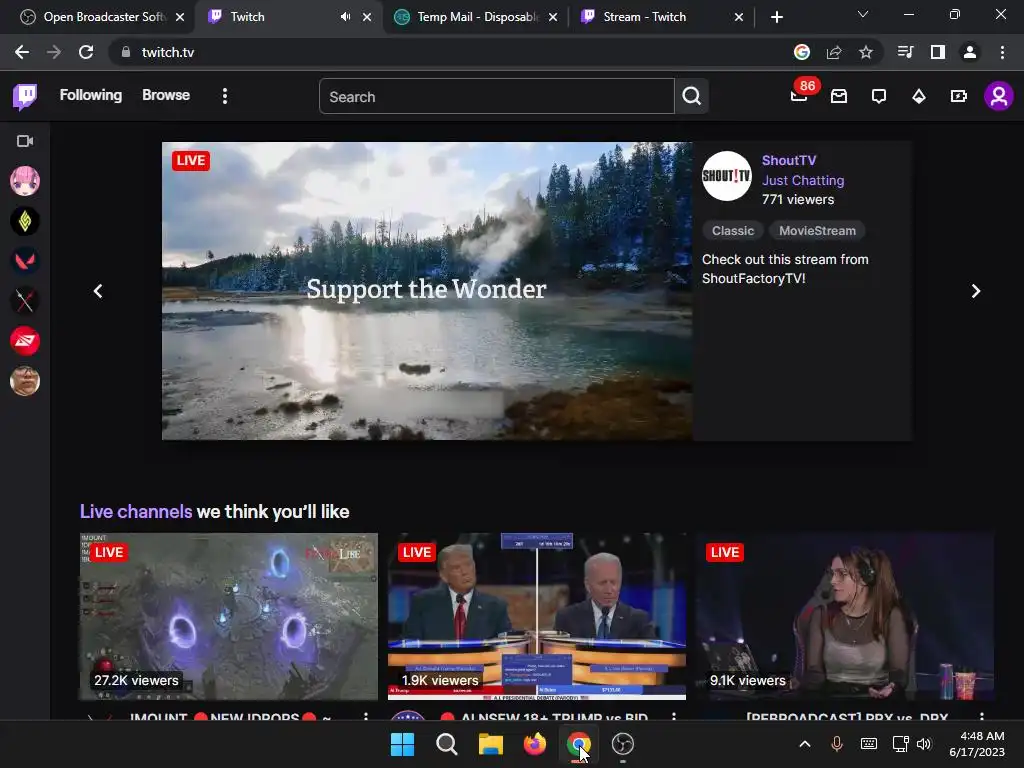
Task: Open the Live channels link
Action: 136,511
